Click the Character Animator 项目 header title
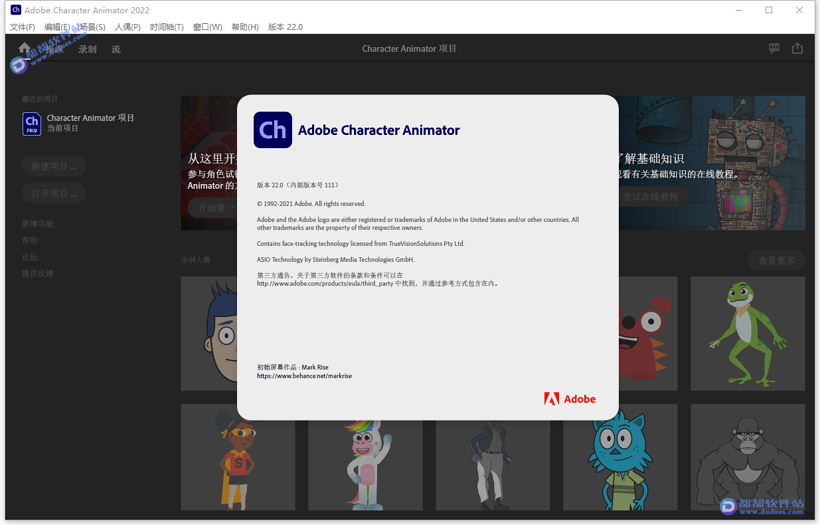 [x=409, y=49]
